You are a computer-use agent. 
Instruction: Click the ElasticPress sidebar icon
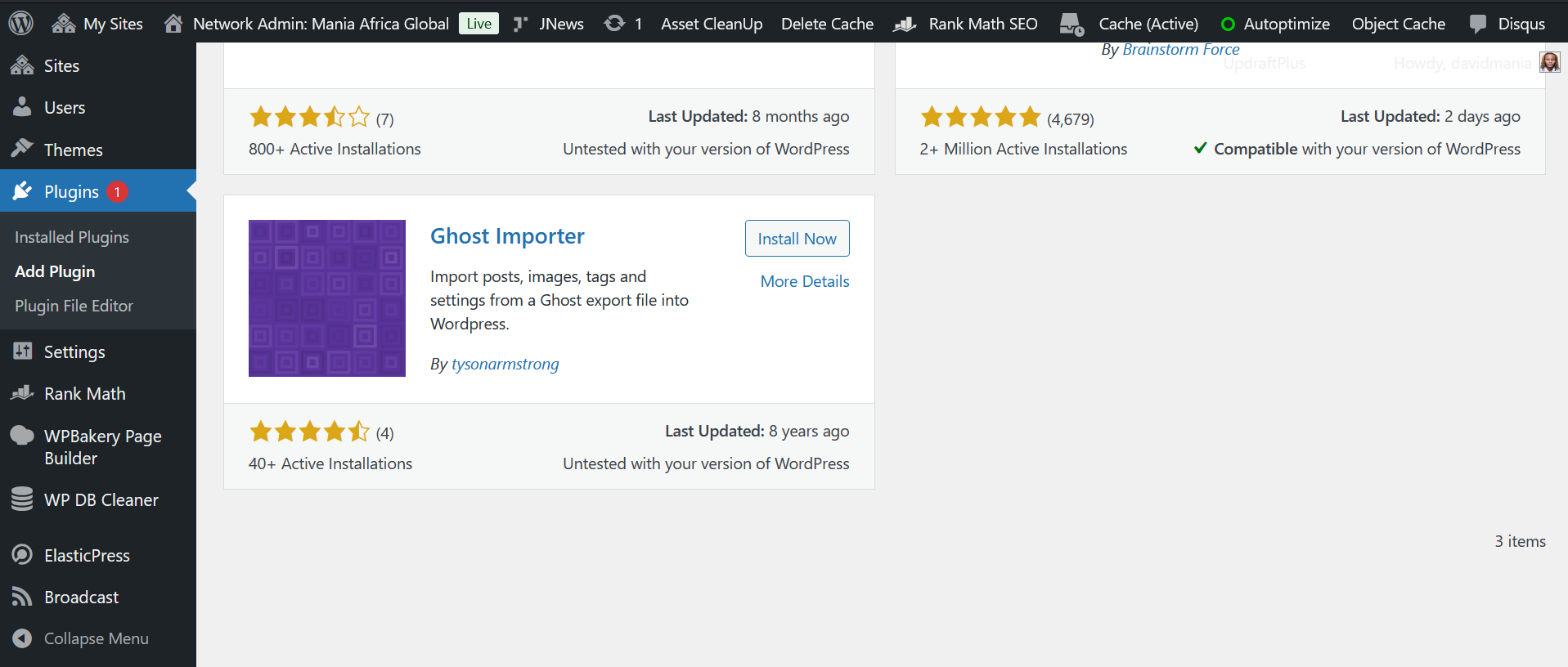point(22,555)
